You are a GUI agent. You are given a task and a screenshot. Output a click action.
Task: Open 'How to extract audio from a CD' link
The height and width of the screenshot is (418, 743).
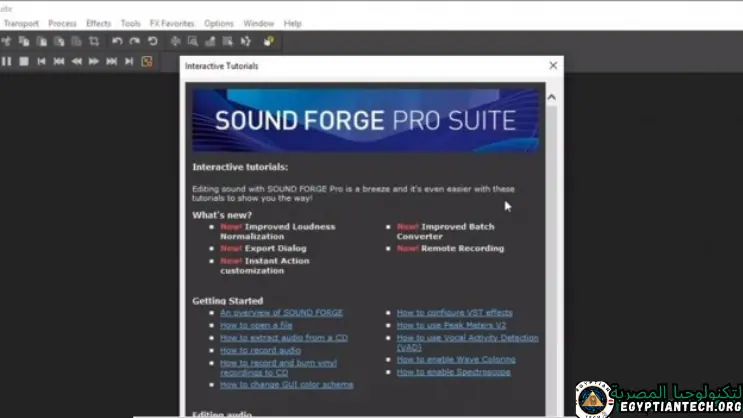(284, 338)
